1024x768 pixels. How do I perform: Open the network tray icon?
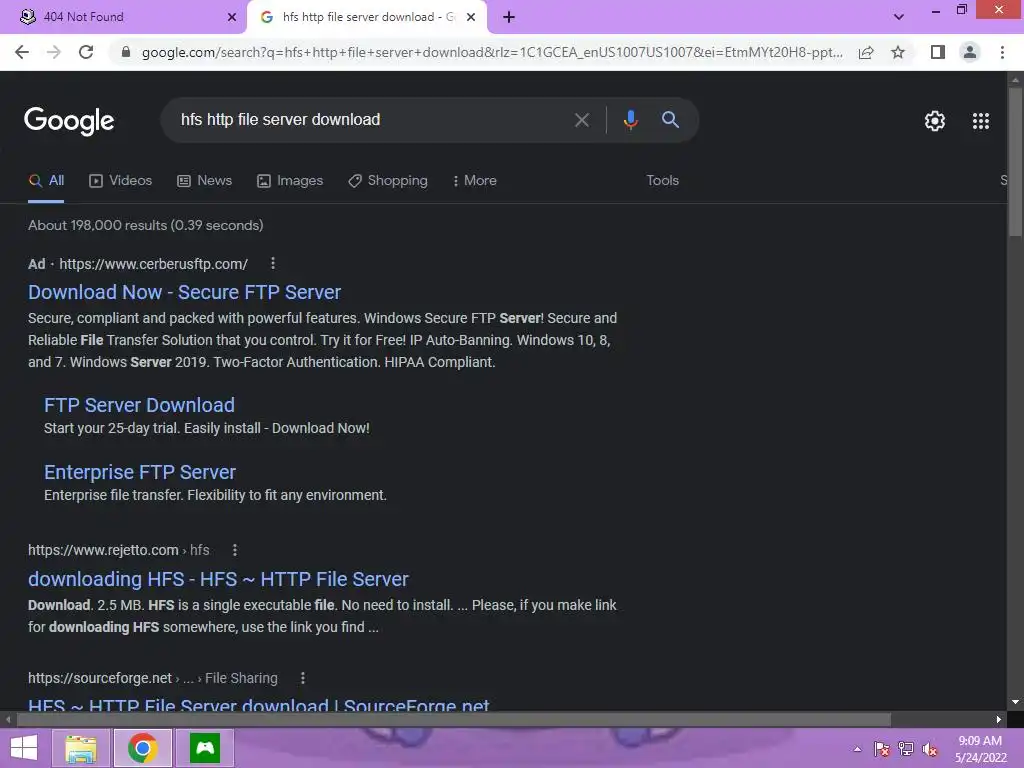(906, 749)
